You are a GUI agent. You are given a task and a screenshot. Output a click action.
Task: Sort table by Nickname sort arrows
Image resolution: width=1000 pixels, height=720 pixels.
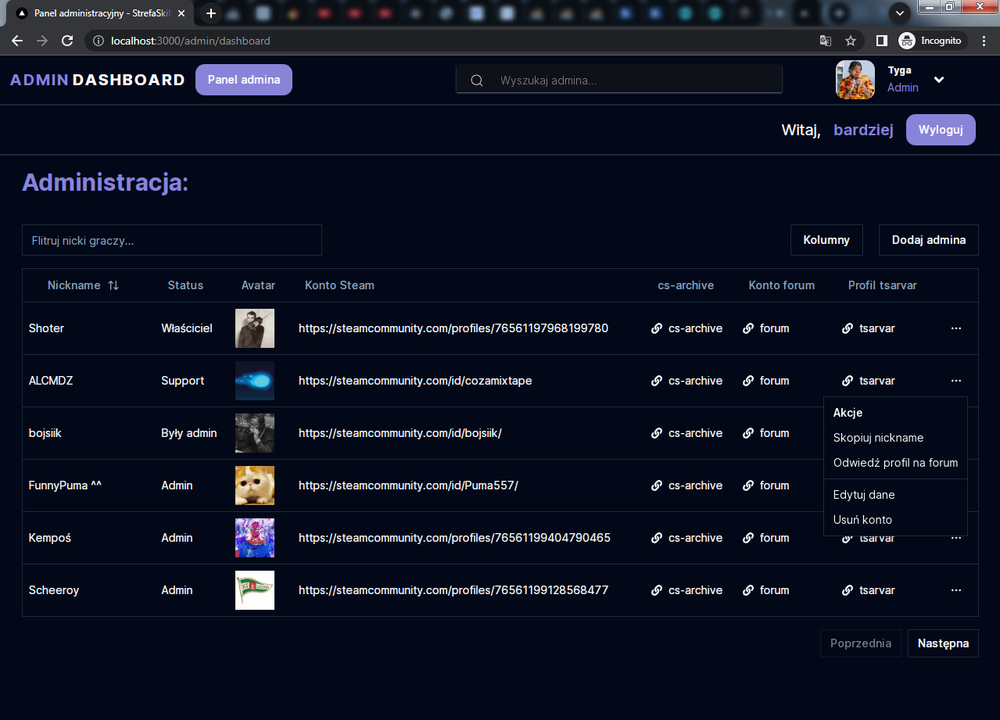(x=114, y=285)
